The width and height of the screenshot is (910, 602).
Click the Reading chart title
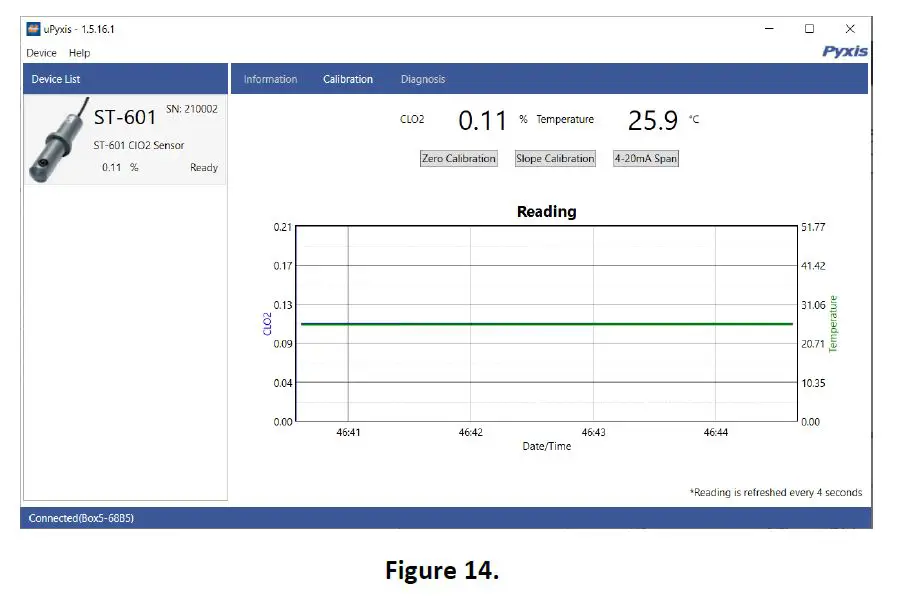point(547,211)
